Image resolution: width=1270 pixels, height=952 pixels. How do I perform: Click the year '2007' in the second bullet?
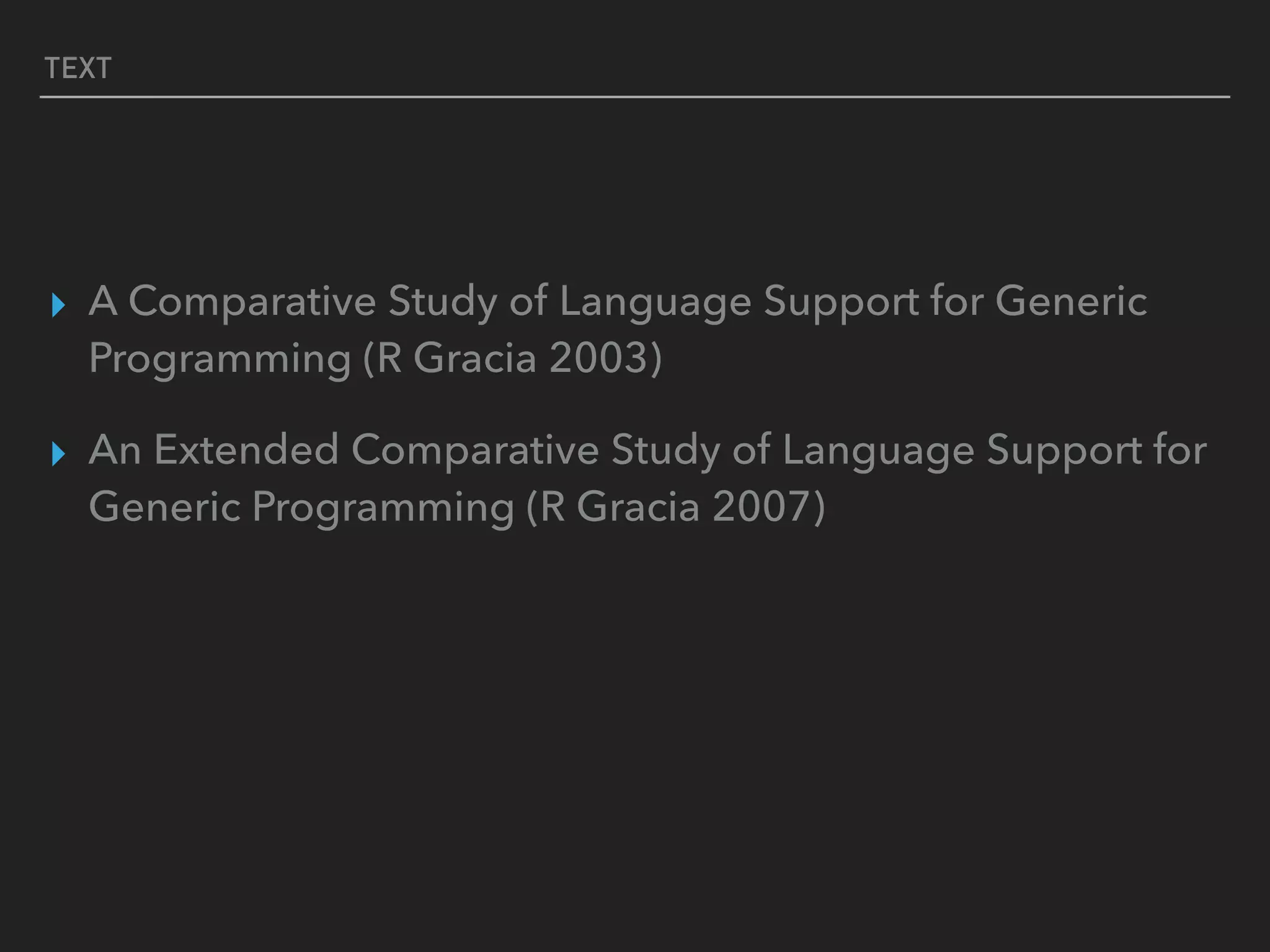(x=761, y=507)
